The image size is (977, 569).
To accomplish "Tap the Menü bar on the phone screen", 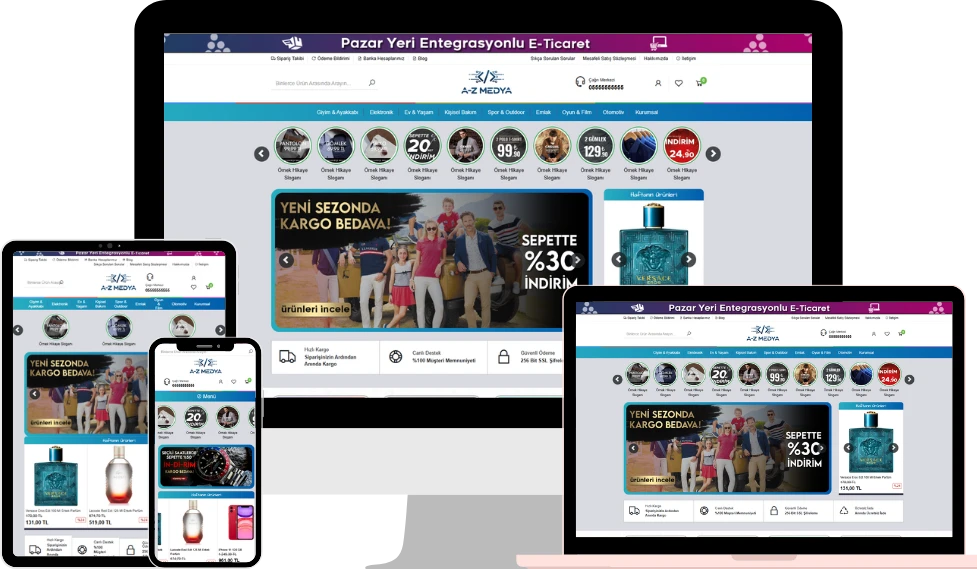I will click(x=204, y=396).
